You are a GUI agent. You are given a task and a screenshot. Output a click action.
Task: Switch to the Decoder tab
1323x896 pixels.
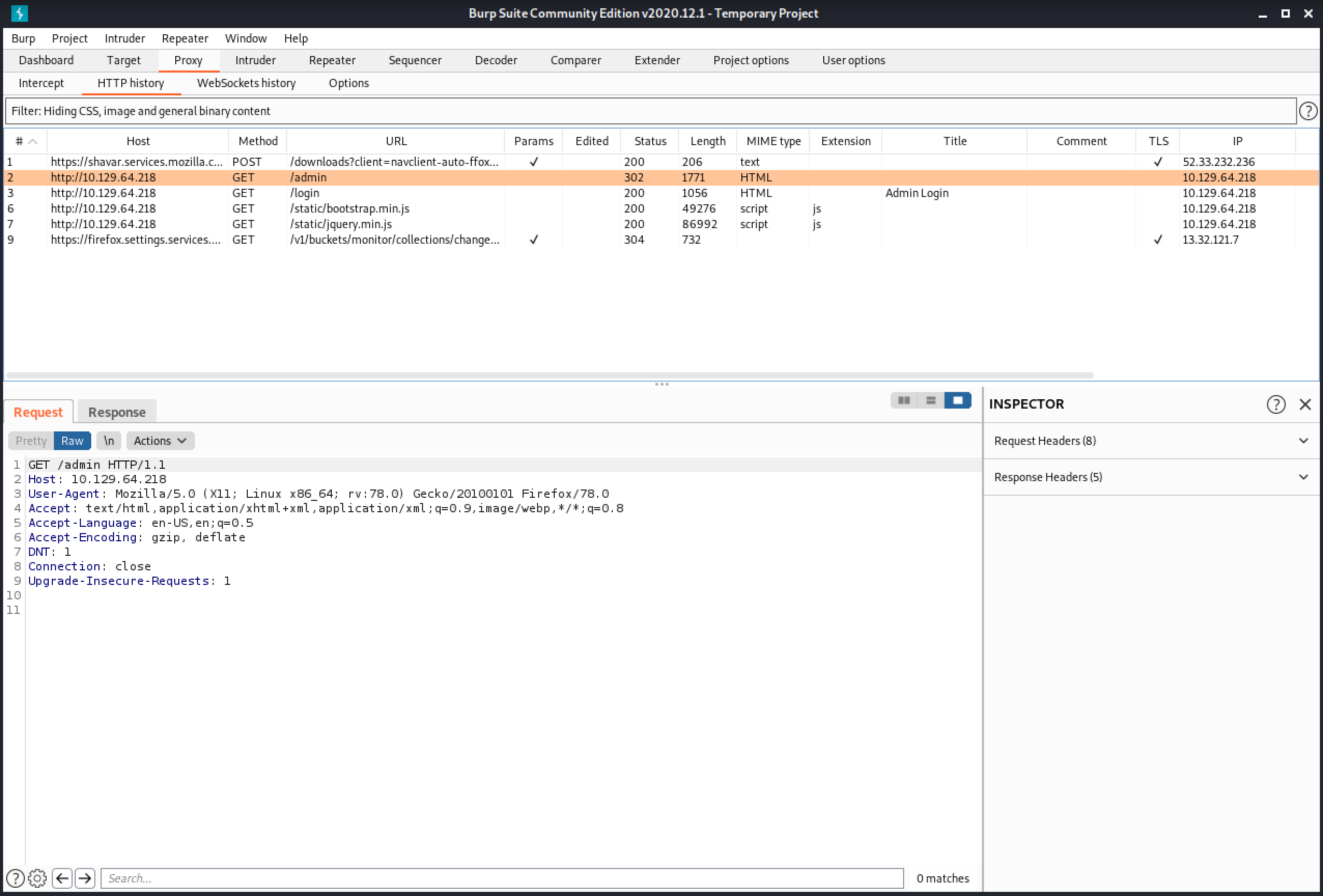pyautogui.click(x=496, y=60)
